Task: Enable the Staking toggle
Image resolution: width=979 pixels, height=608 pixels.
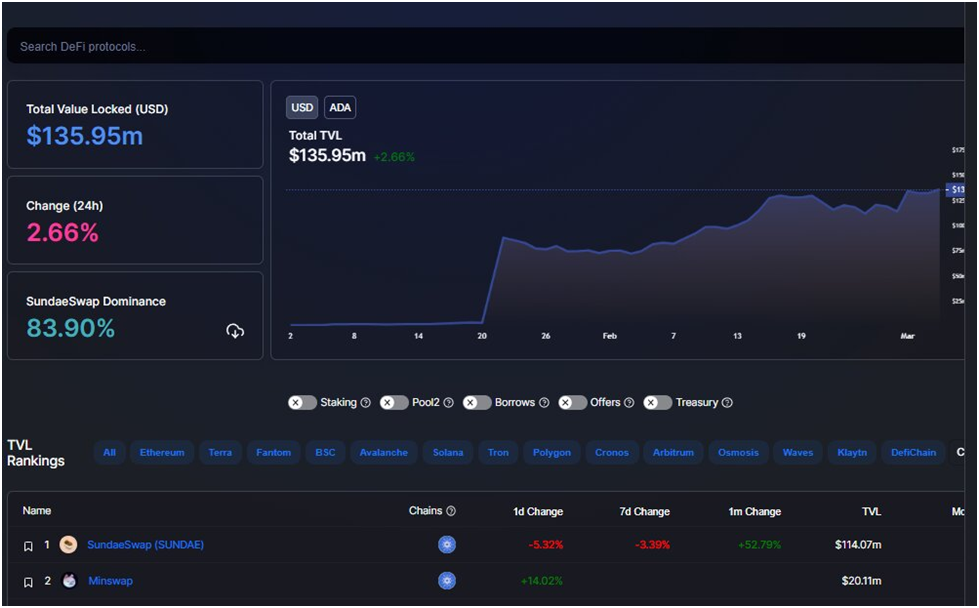Action: tap(302, 403)
